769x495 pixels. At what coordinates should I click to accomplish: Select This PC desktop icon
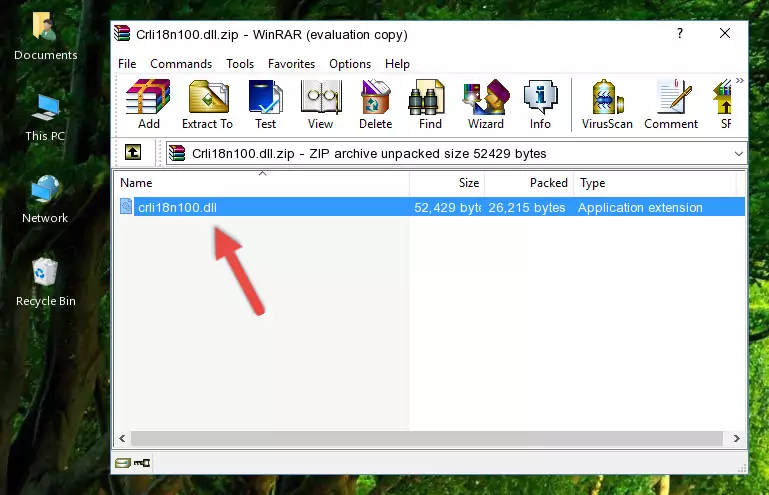[45, 118]
